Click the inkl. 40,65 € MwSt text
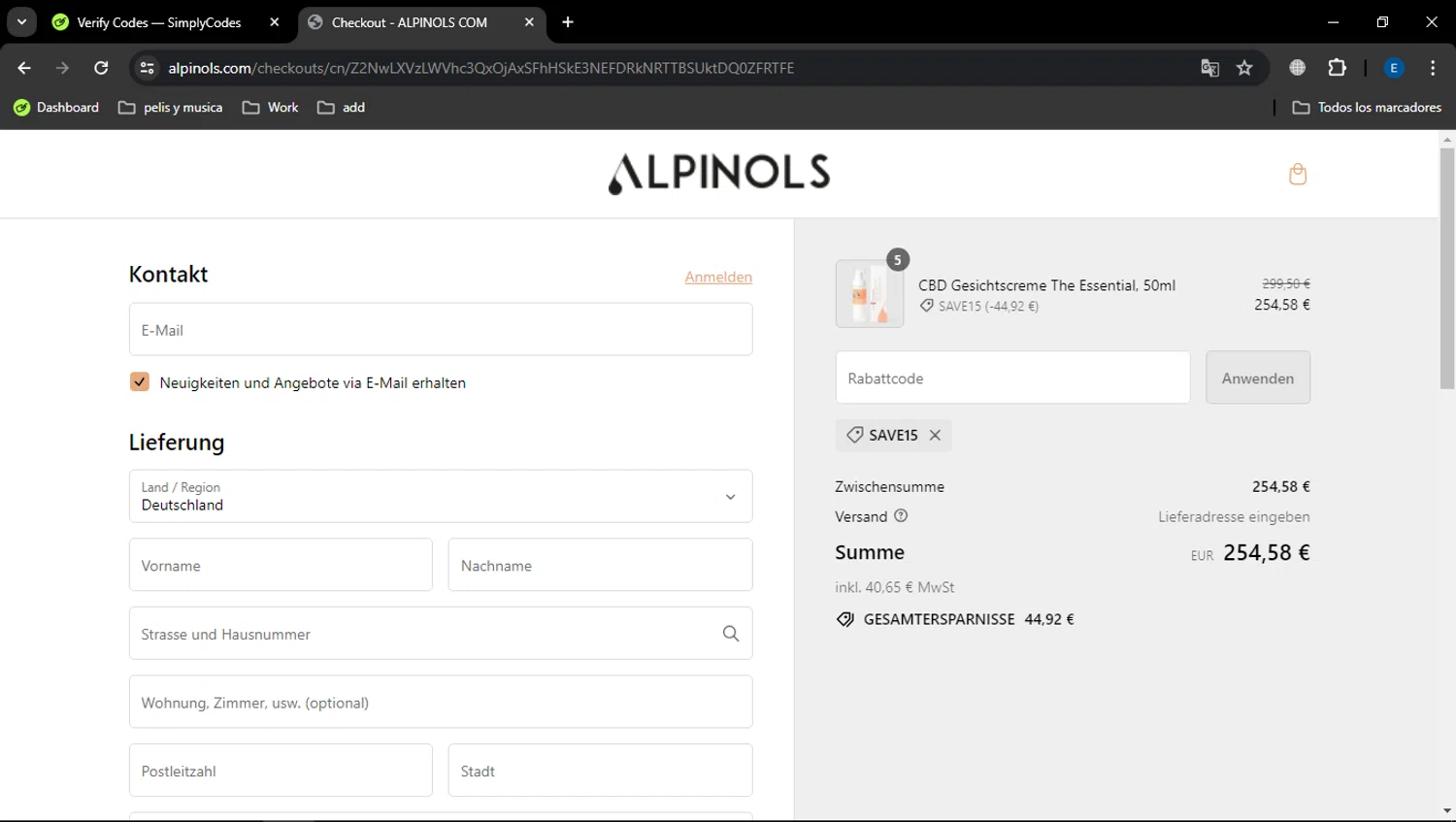The height and width of the screenshot is (822, 1456). 894,587
